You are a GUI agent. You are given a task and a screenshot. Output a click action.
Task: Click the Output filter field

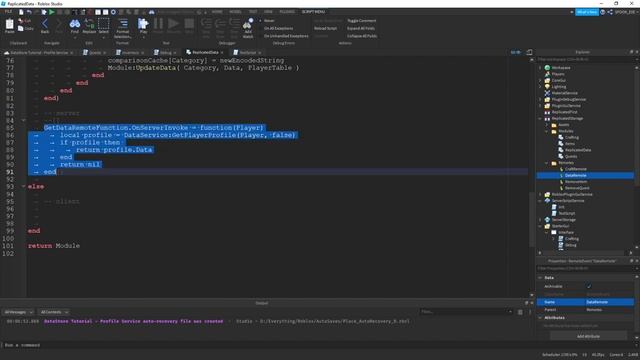pyautogui.click(x=466, y=312)
